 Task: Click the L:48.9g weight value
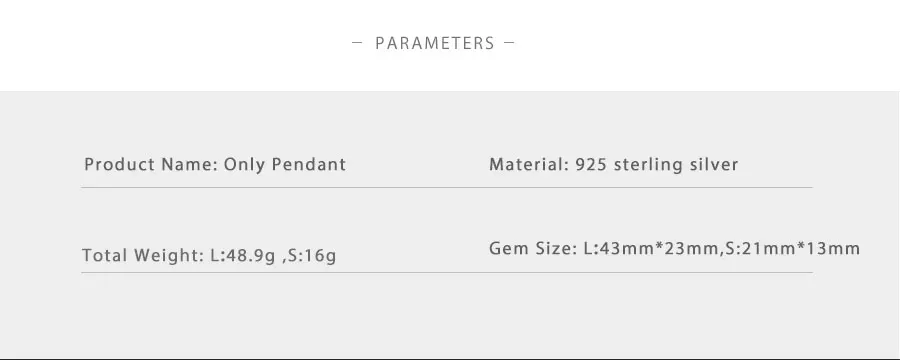[243, 255]
